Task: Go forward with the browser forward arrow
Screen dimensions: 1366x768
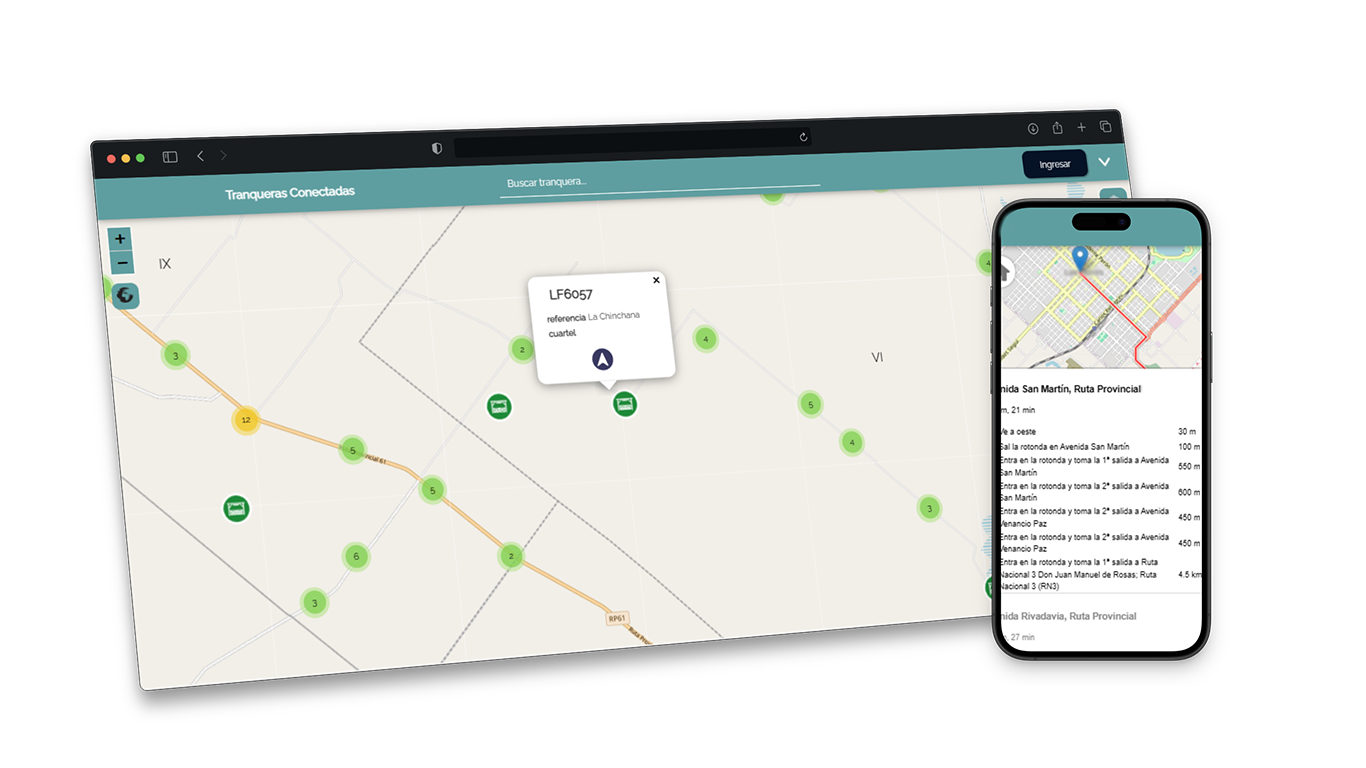Action: coord(223,155)
